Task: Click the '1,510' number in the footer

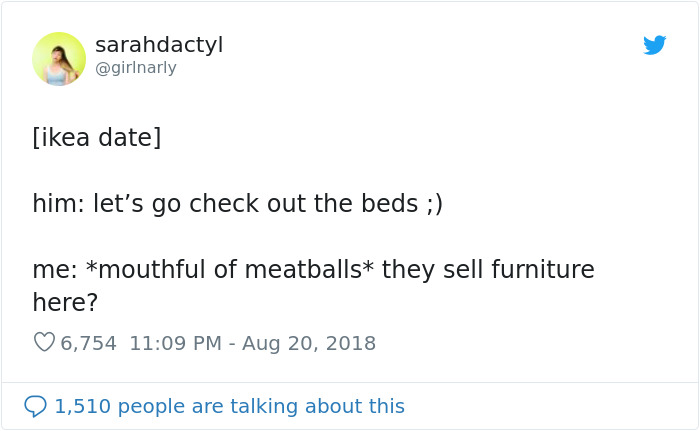Action: coord(82,406)
